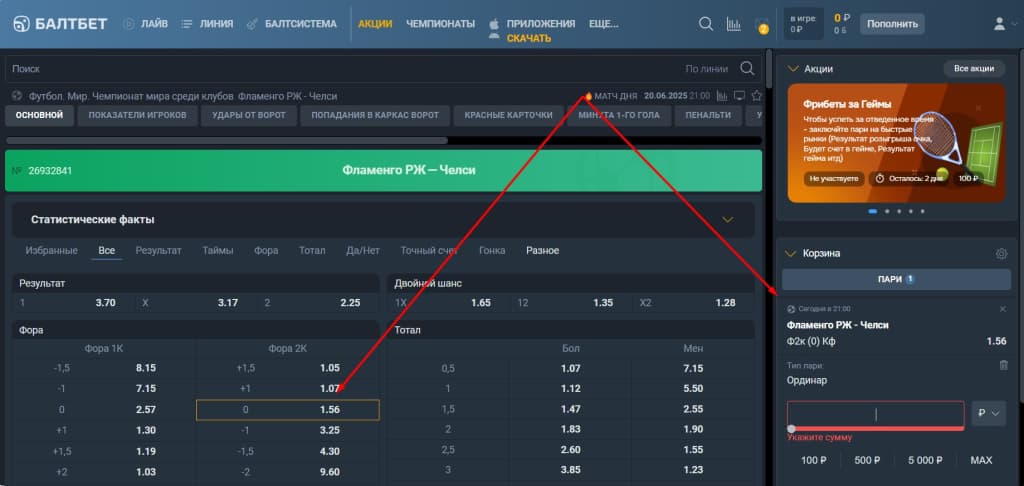Click the Пари tab in bet slip

896,280
